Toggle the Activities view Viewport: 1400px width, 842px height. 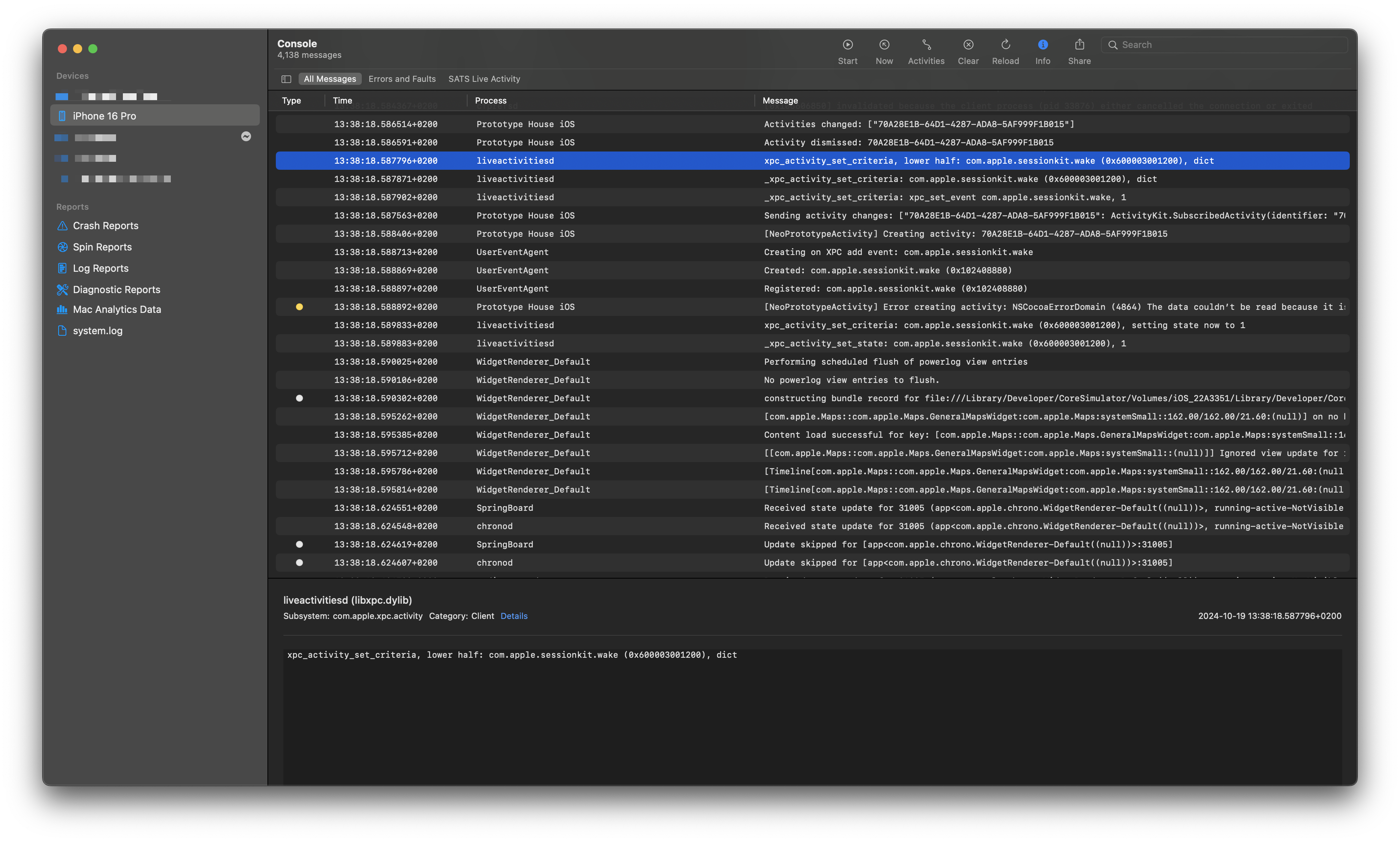pos(925,52)
